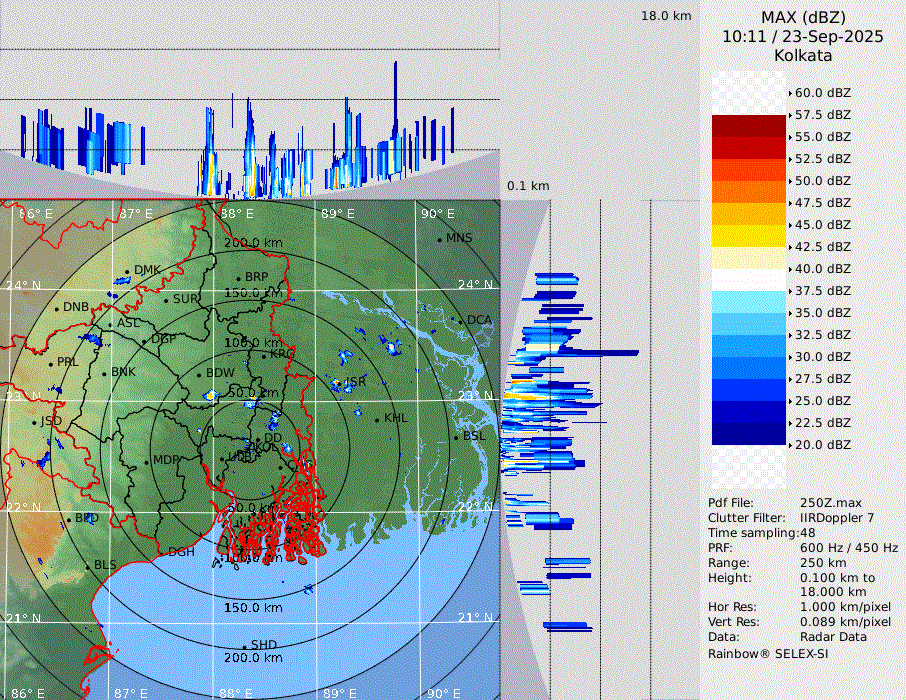906x700 pixels.
Task: Pick the KHL station point
Action: 377,418
